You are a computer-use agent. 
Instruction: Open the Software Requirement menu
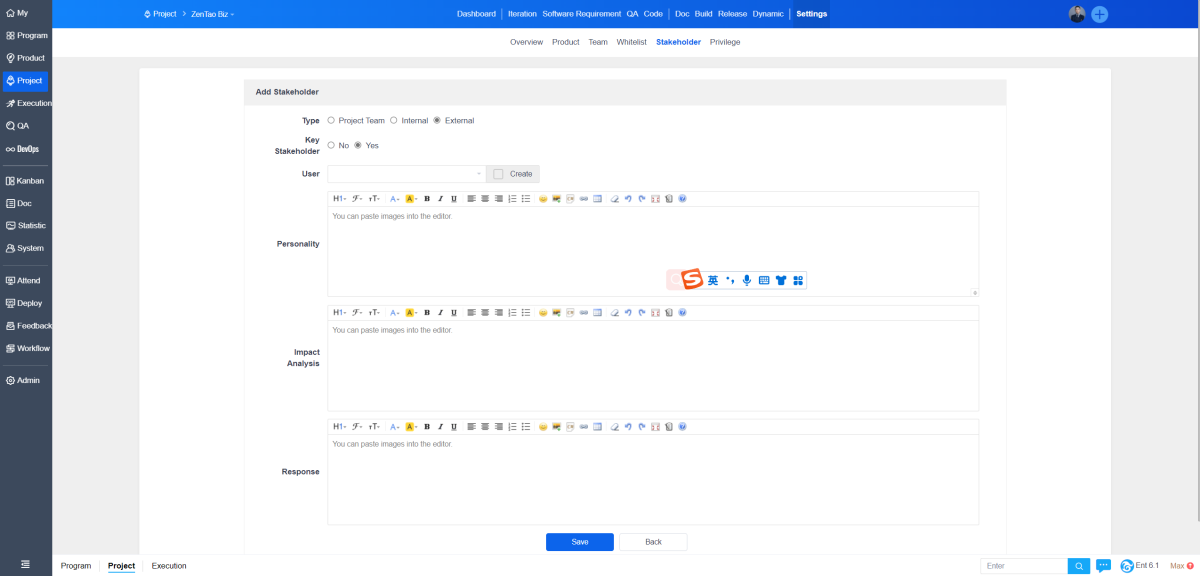(x=581, y=14)
